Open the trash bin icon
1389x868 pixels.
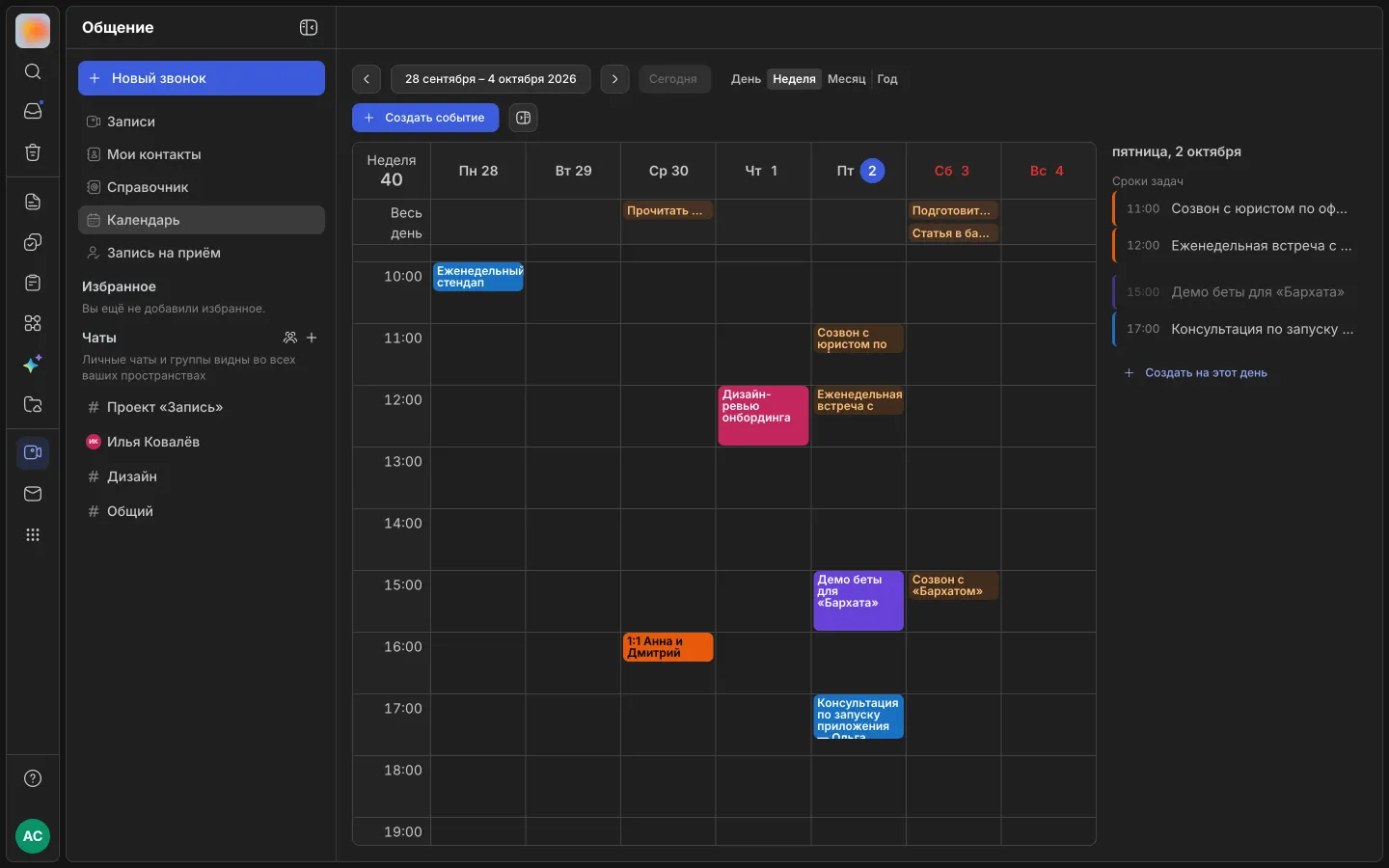[x=33, y=152]
